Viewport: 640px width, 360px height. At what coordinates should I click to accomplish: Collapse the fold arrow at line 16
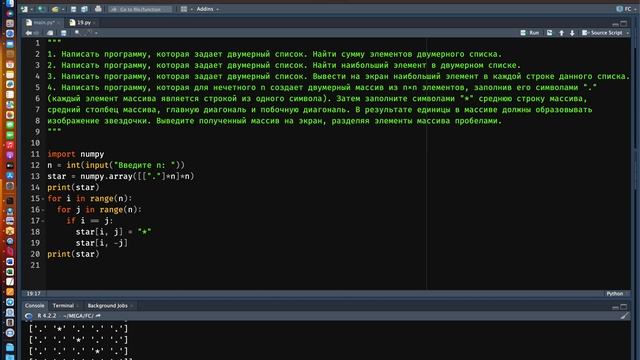(43, 210)
